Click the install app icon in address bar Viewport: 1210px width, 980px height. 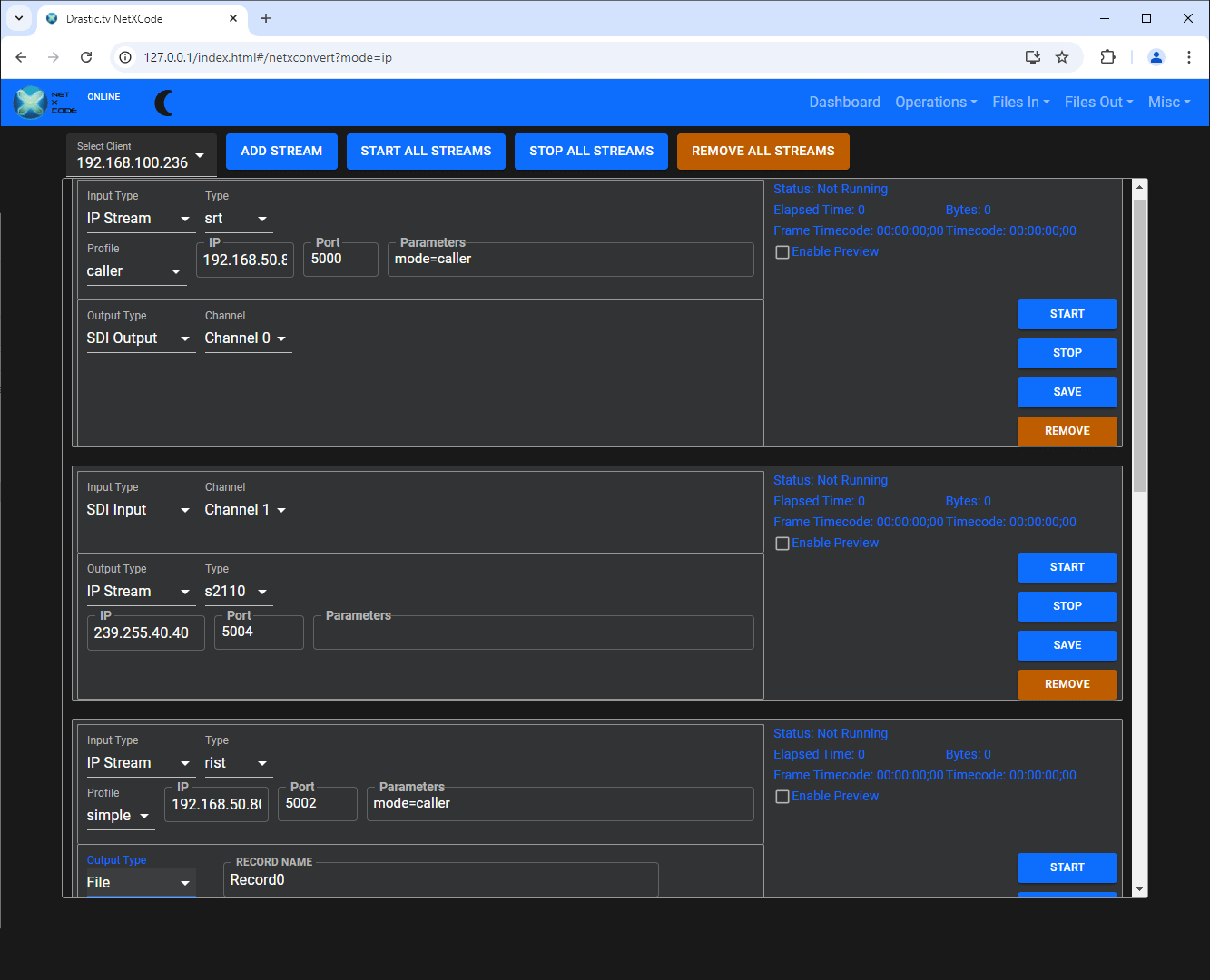click(x=1033, y=57)
